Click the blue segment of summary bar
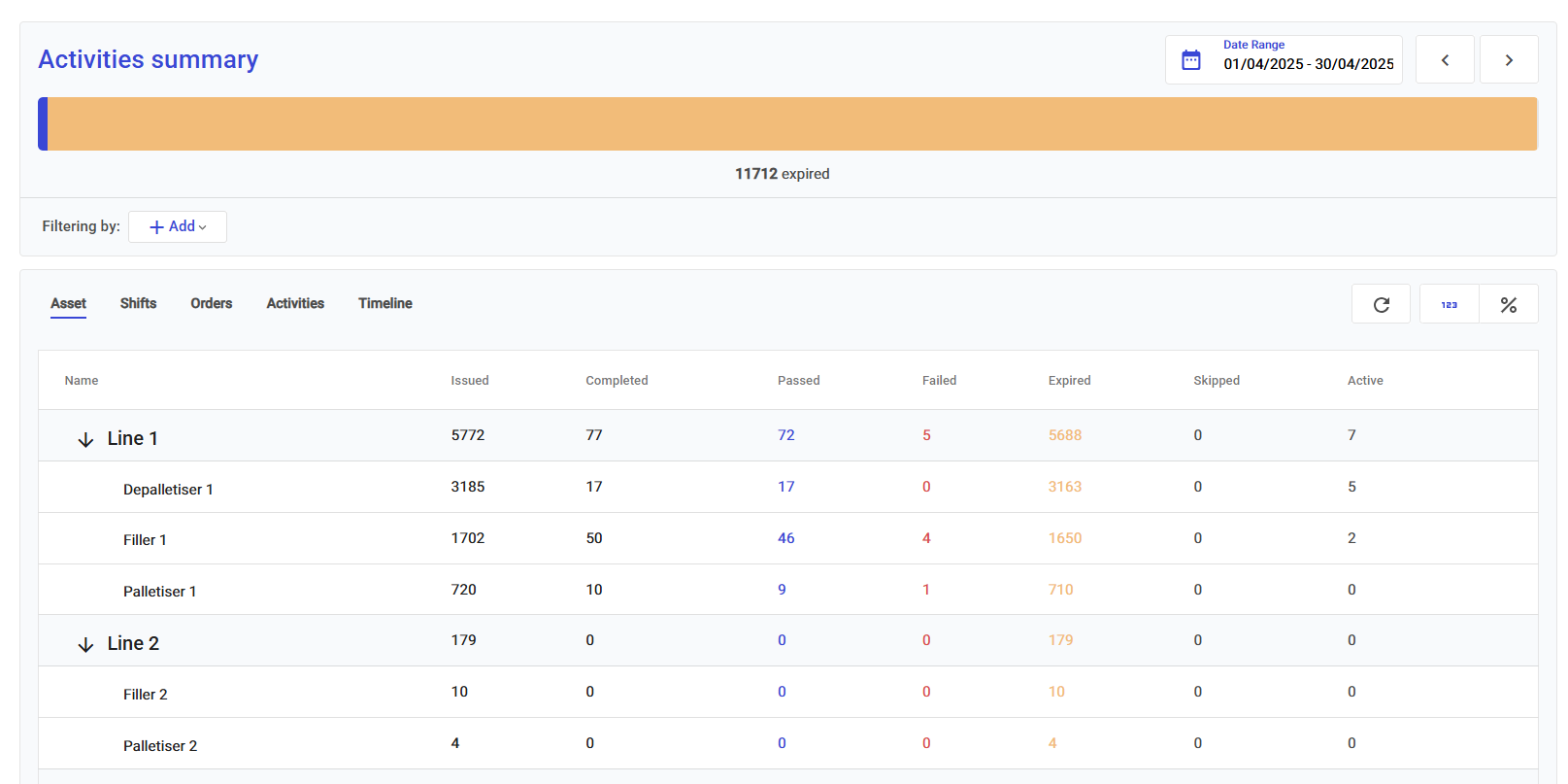Screen dimensions: 1568x784 point(43,123)
